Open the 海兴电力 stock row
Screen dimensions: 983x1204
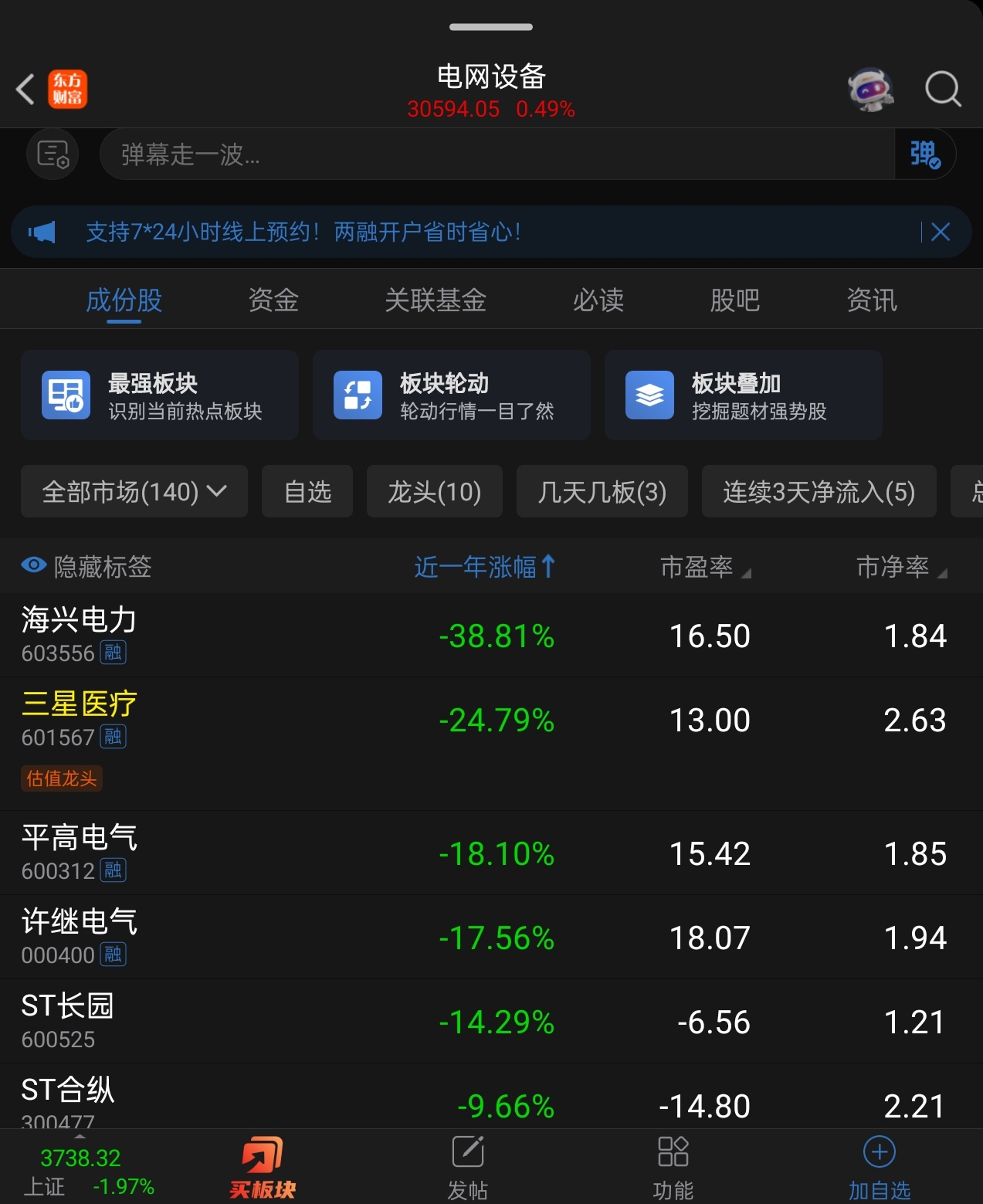pyautogui.click(x=491, y=636)
